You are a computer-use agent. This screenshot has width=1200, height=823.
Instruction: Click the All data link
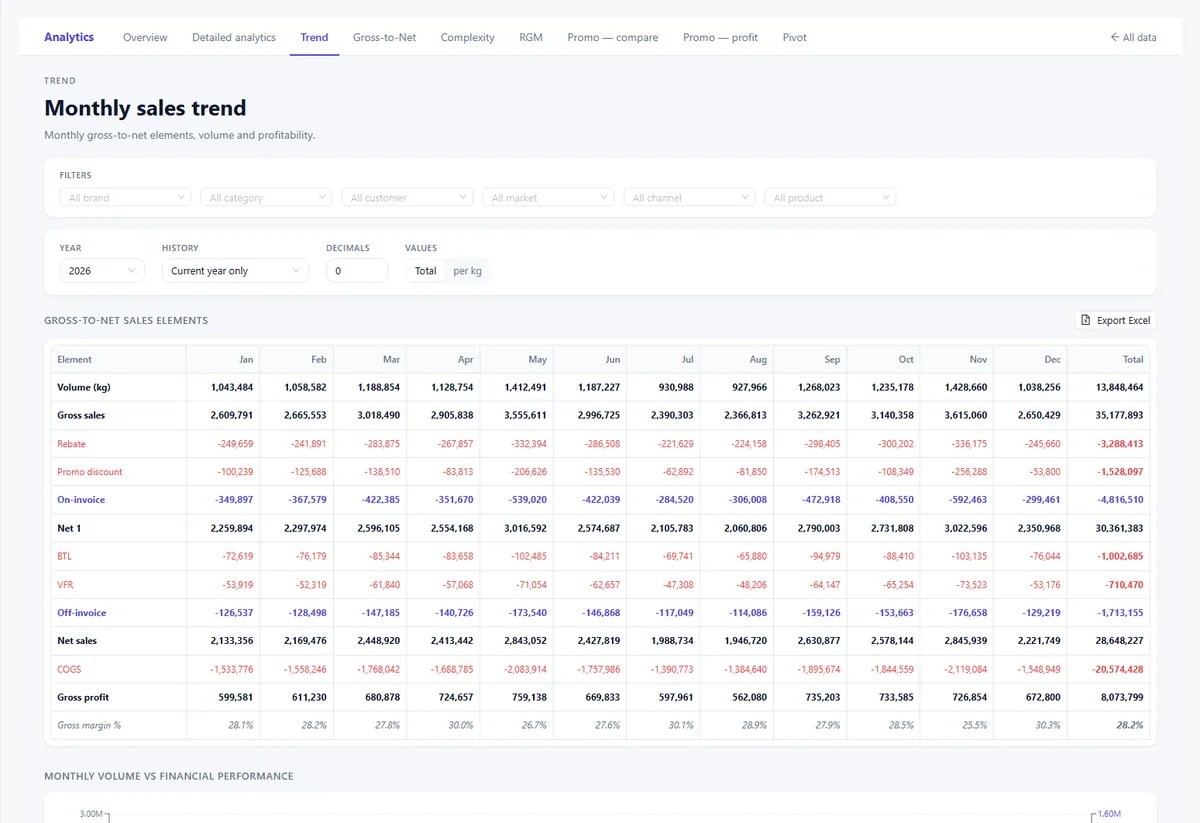click(x=1133, y=37)
